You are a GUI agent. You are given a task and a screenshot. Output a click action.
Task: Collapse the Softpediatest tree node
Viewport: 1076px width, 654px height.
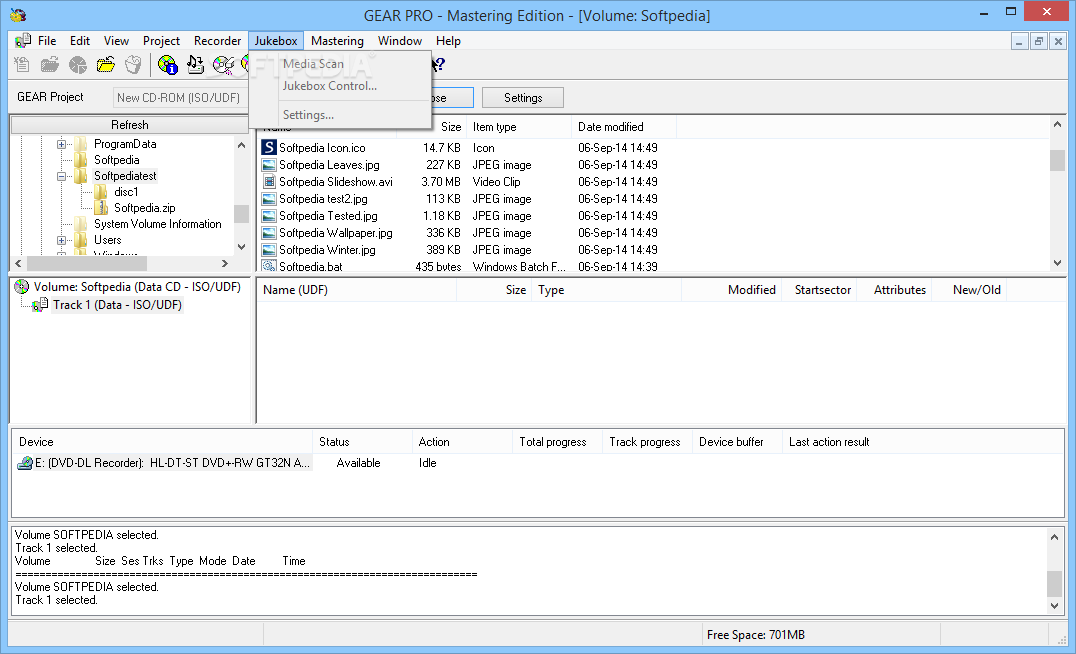[61, 176]
